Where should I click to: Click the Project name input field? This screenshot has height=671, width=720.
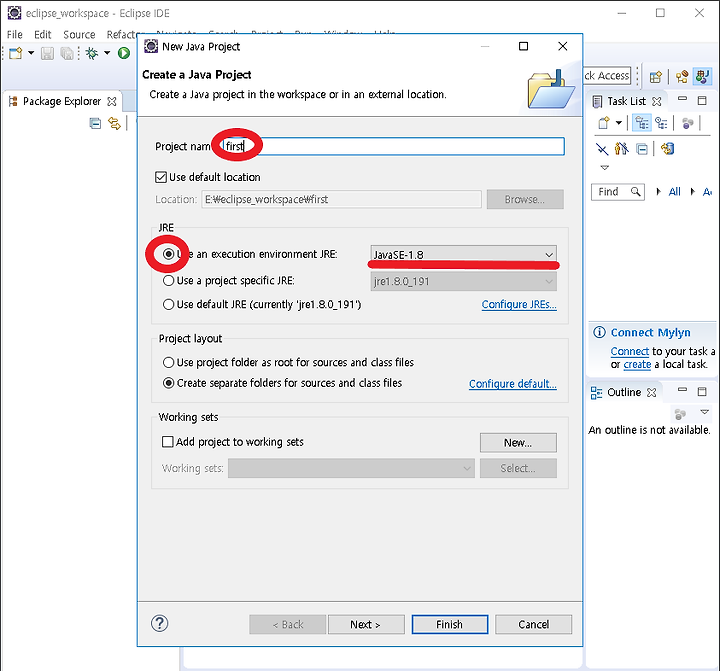[x=394, y=147]
